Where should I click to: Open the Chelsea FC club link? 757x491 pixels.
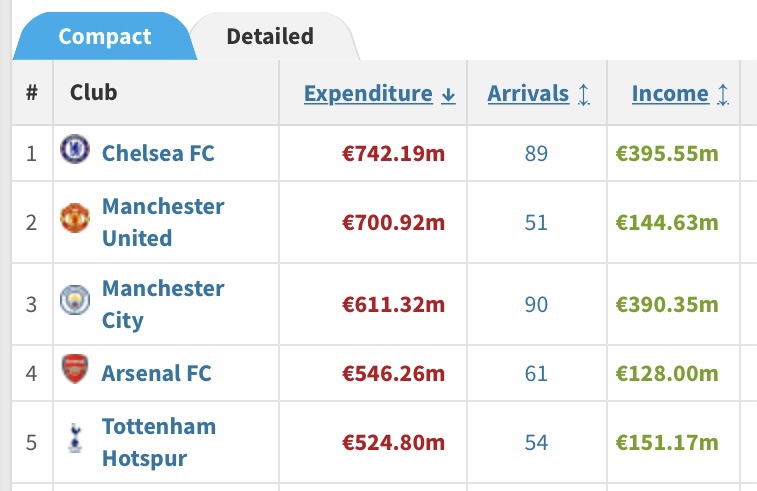pyautogui.click(x=158, y=153)
